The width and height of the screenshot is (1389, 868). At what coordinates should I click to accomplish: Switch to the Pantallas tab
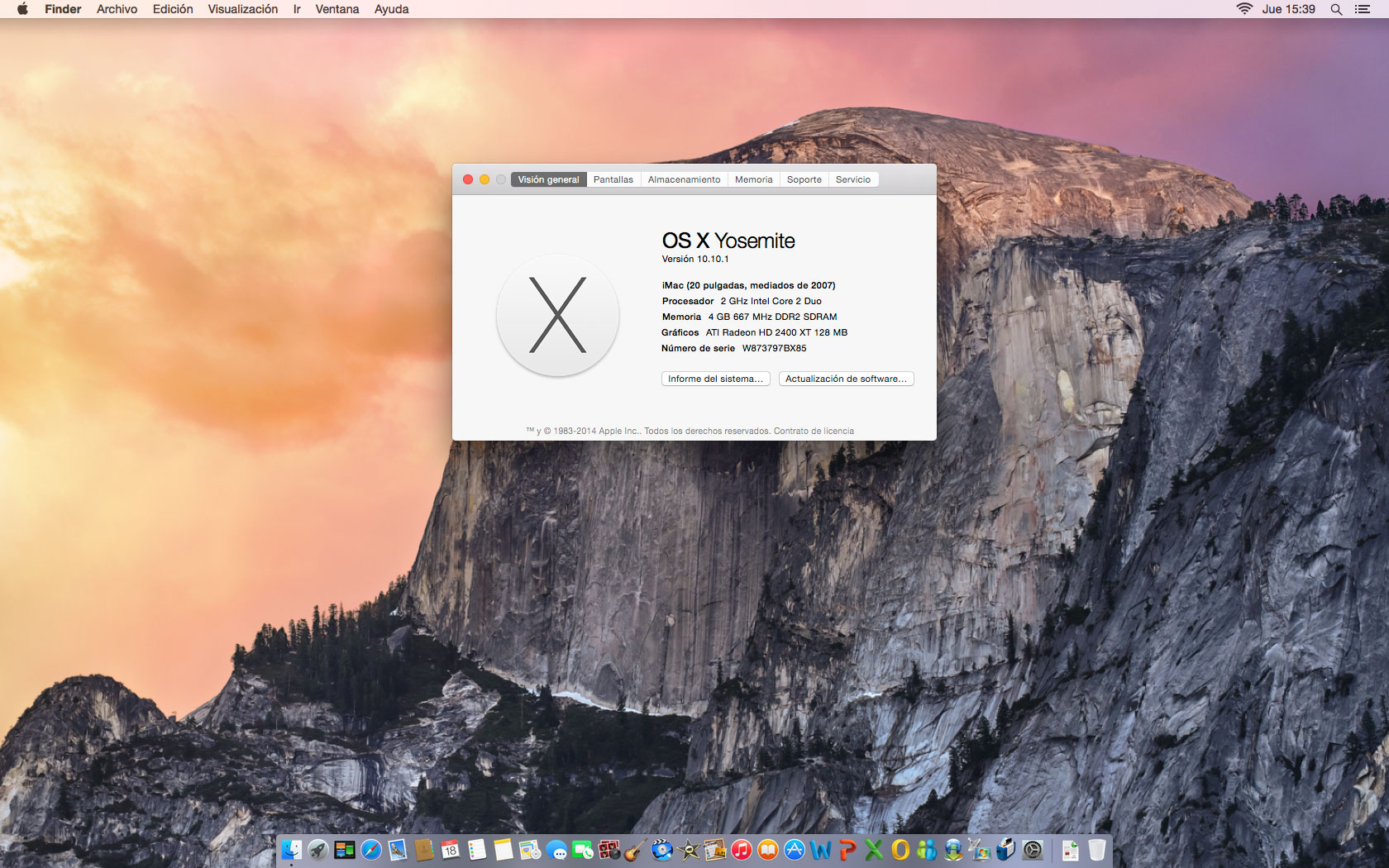point(613,179)
